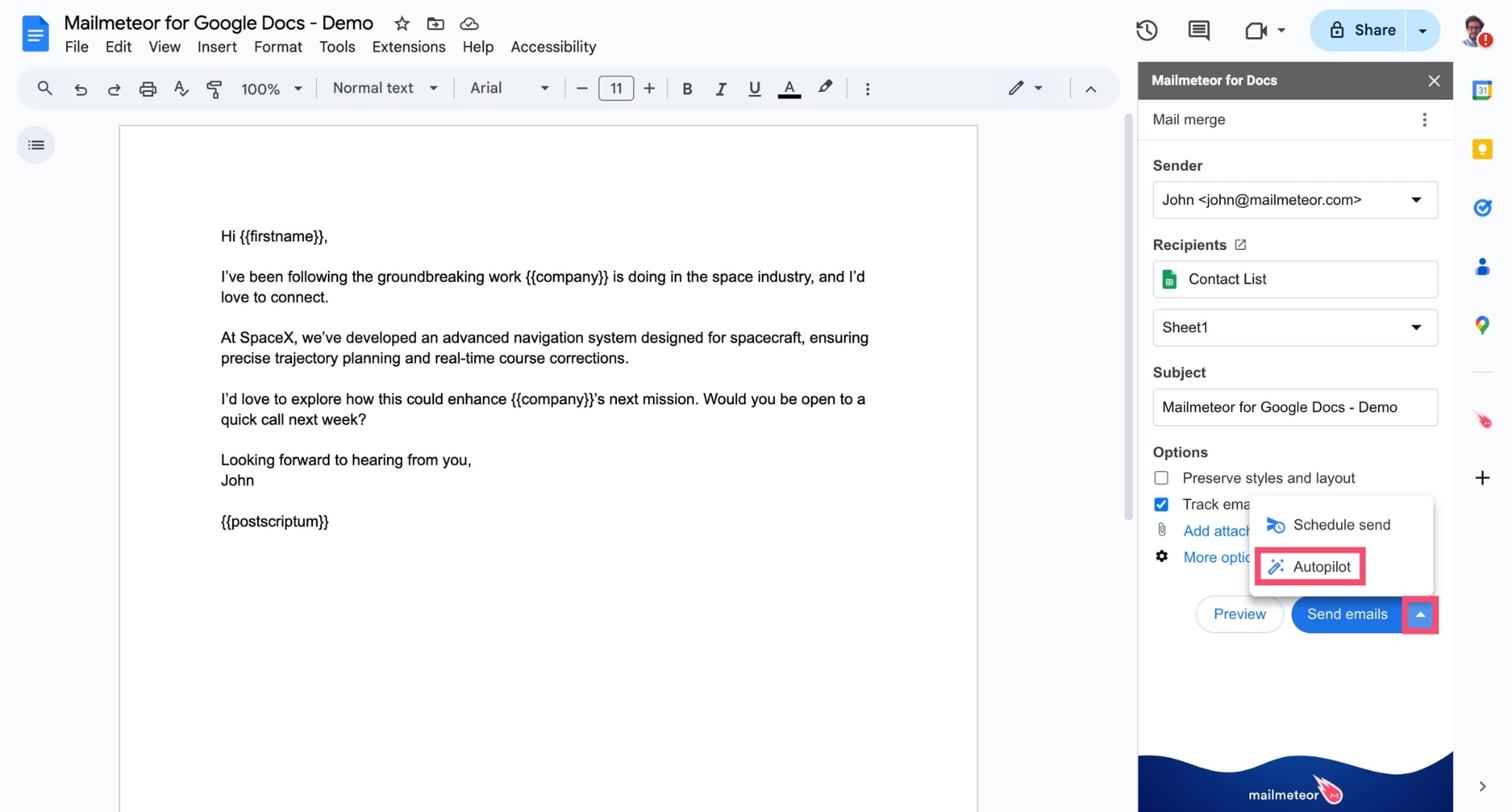This screenshot has width=1512, height=812.
Task: Open the File menu
Action: pos(76,47)
